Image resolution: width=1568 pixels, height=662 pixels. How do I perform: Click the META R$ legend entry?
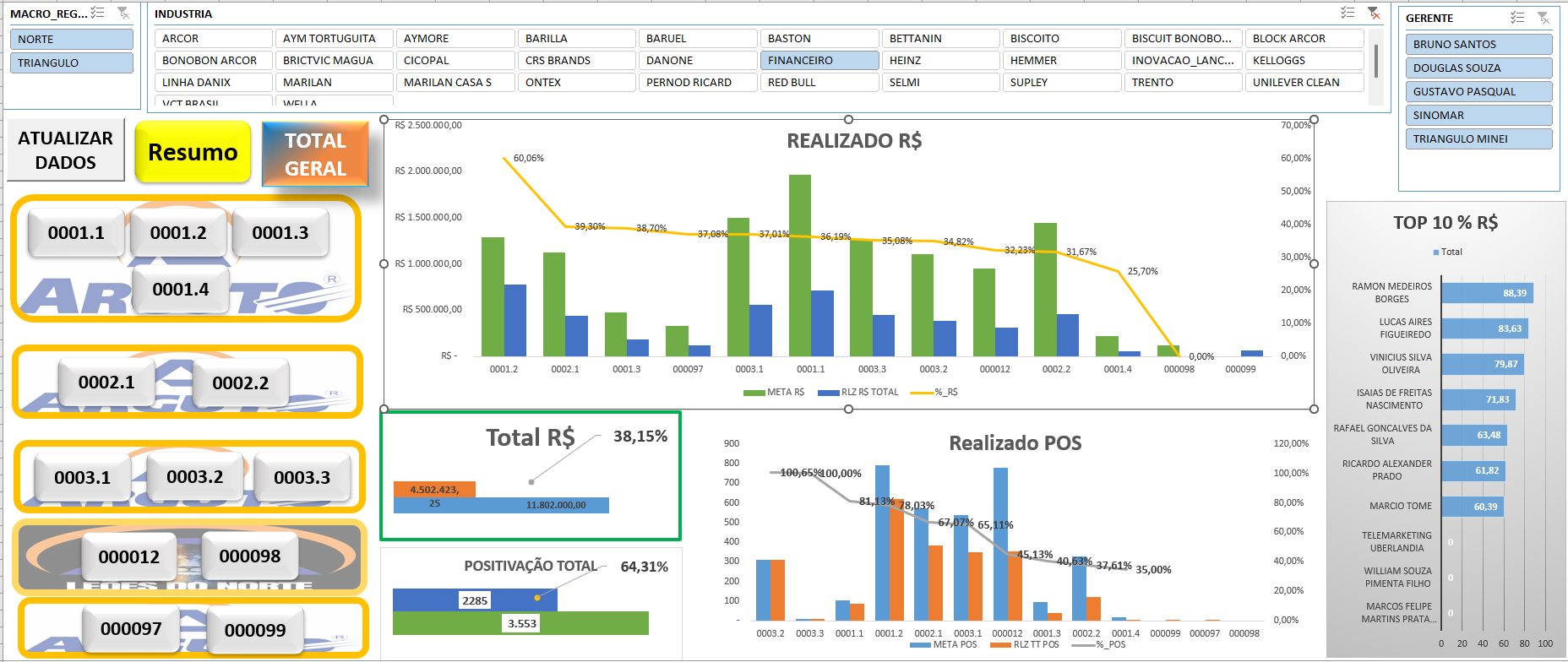click(774, 393)
